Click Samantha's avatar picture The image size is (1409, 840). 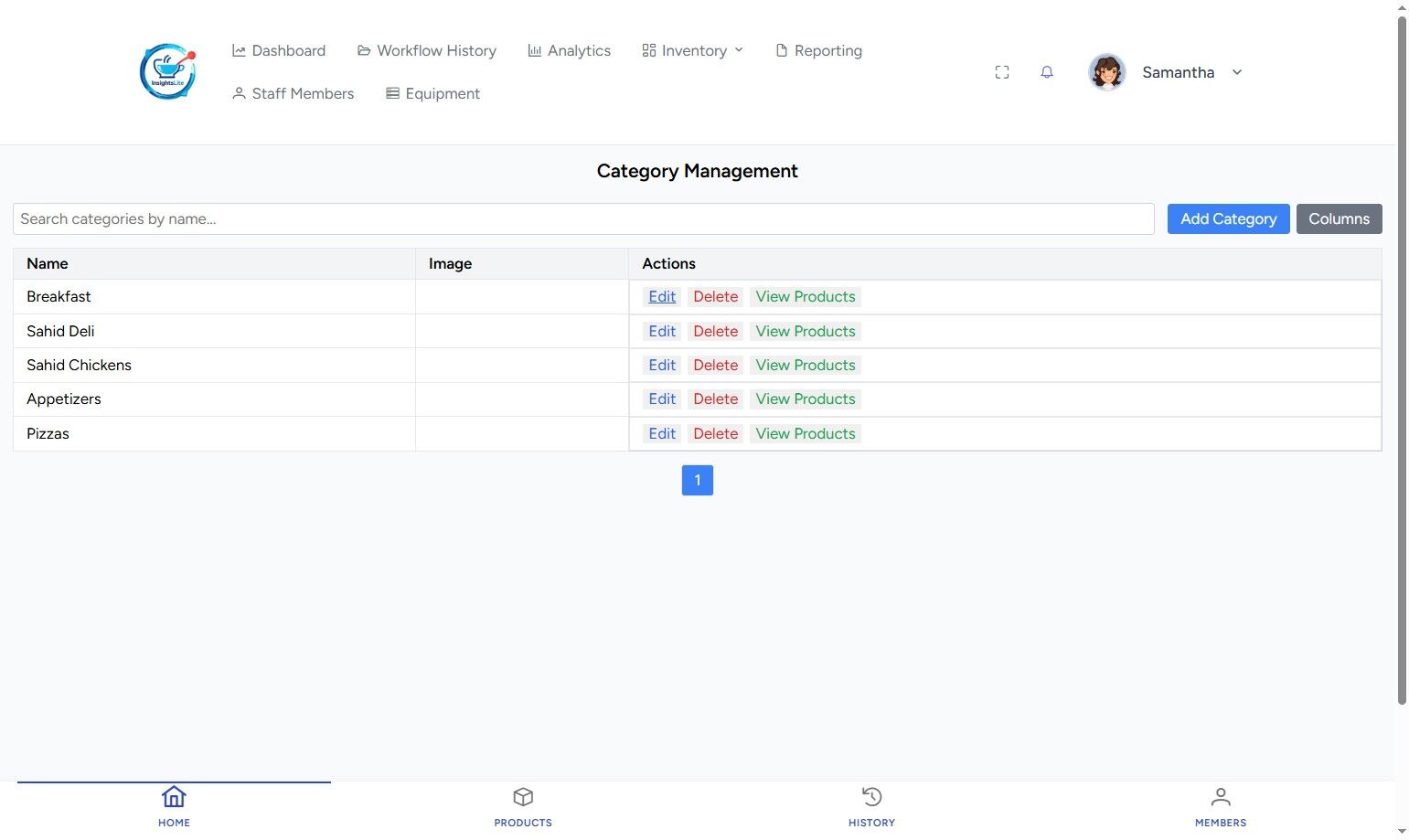tap(1106, 72)
